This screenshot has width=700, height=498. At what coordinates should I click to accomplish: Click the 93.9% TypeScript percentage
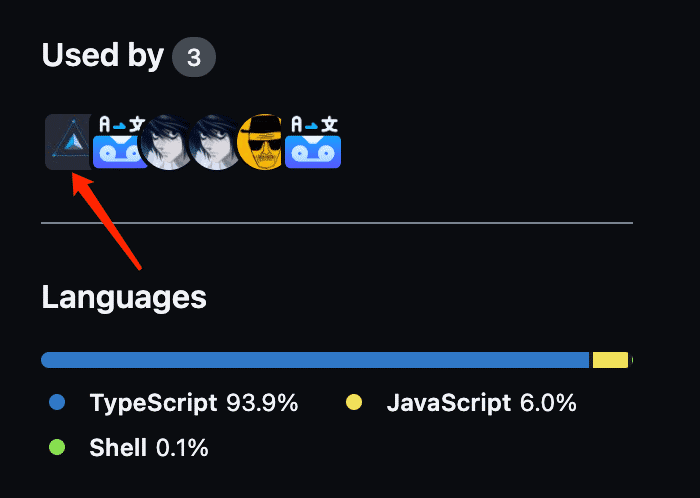262,403
